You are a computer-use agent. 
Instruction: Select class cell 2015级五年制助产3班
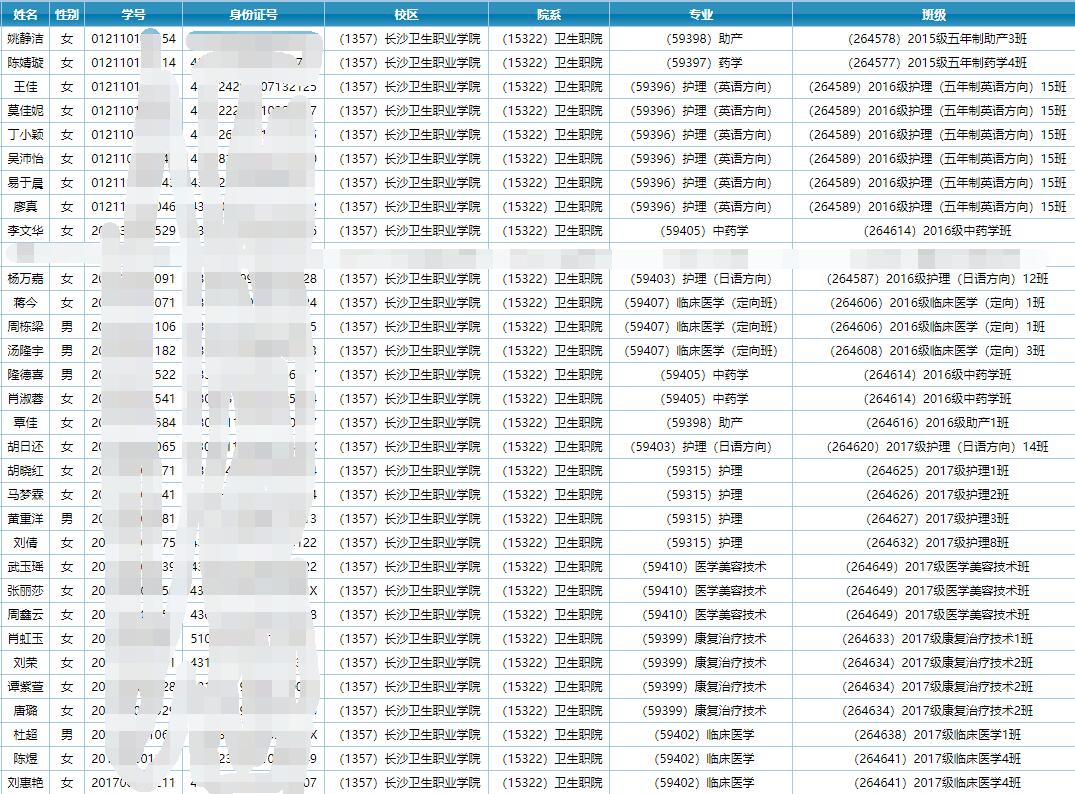coord(933,39)
